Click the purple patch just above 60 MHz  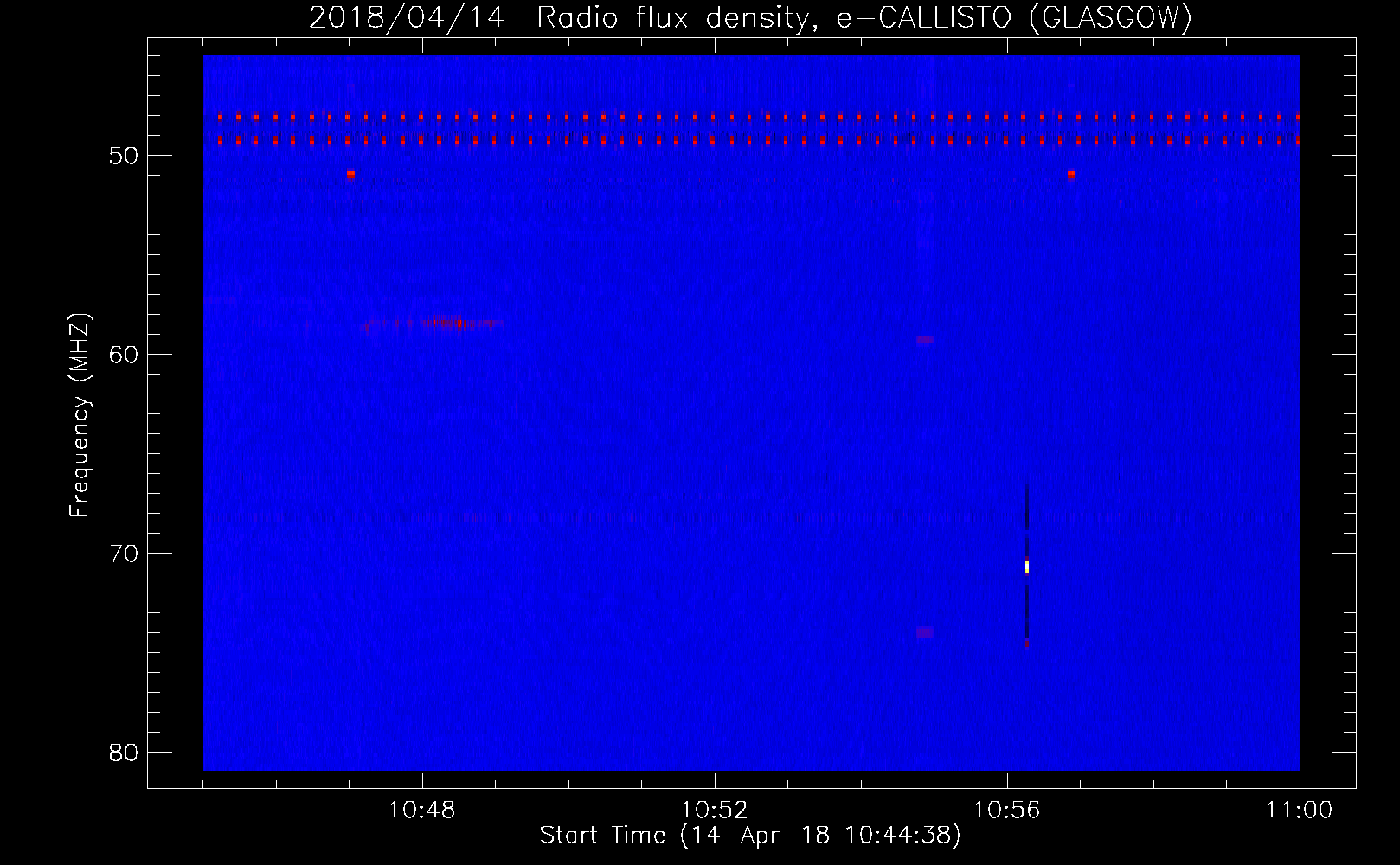pos(925,340)
